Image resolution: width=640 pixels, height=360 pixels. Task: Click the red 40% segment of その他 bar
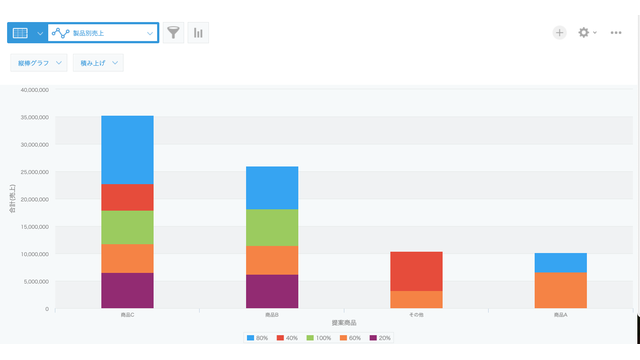[x=416, y=271]
